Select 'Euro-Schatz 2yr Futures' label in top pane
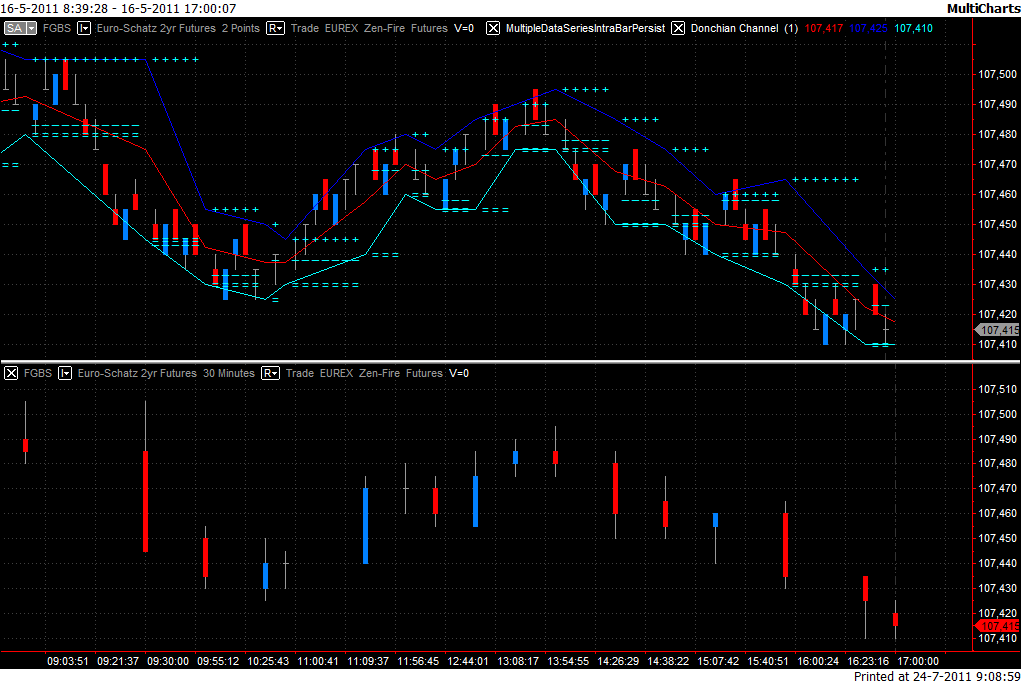This screenshot has height=684, width=1021. click(x=156, y=29)
